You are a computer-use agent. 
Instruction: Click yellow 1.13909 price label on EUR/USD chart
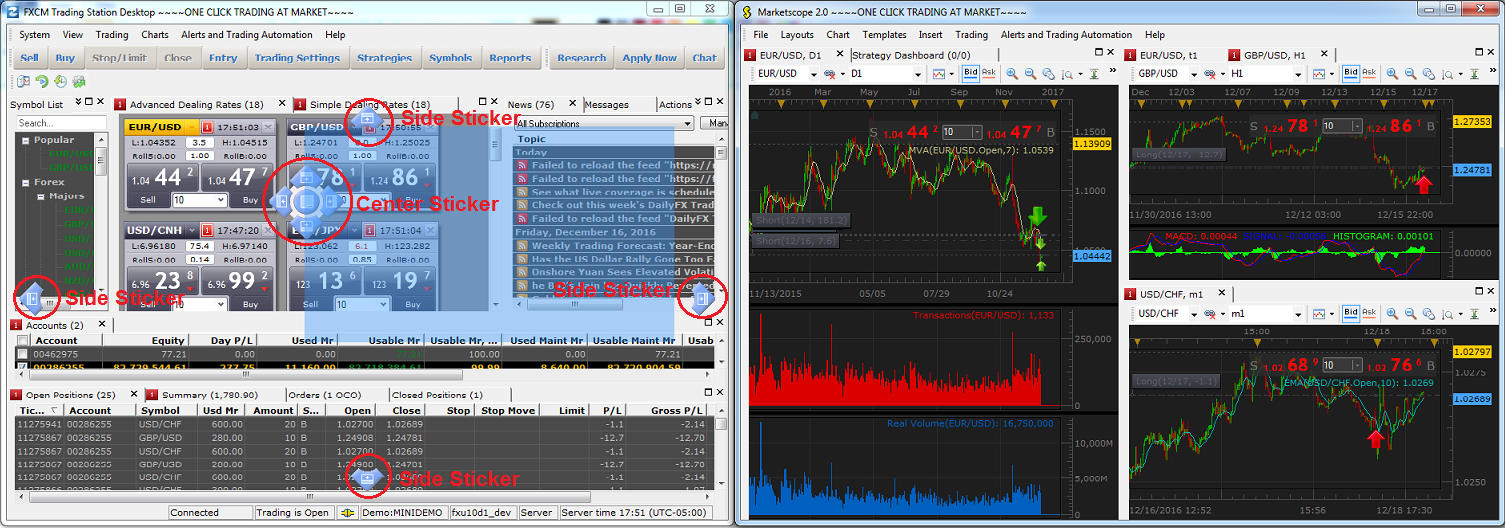click(1092, 144)
